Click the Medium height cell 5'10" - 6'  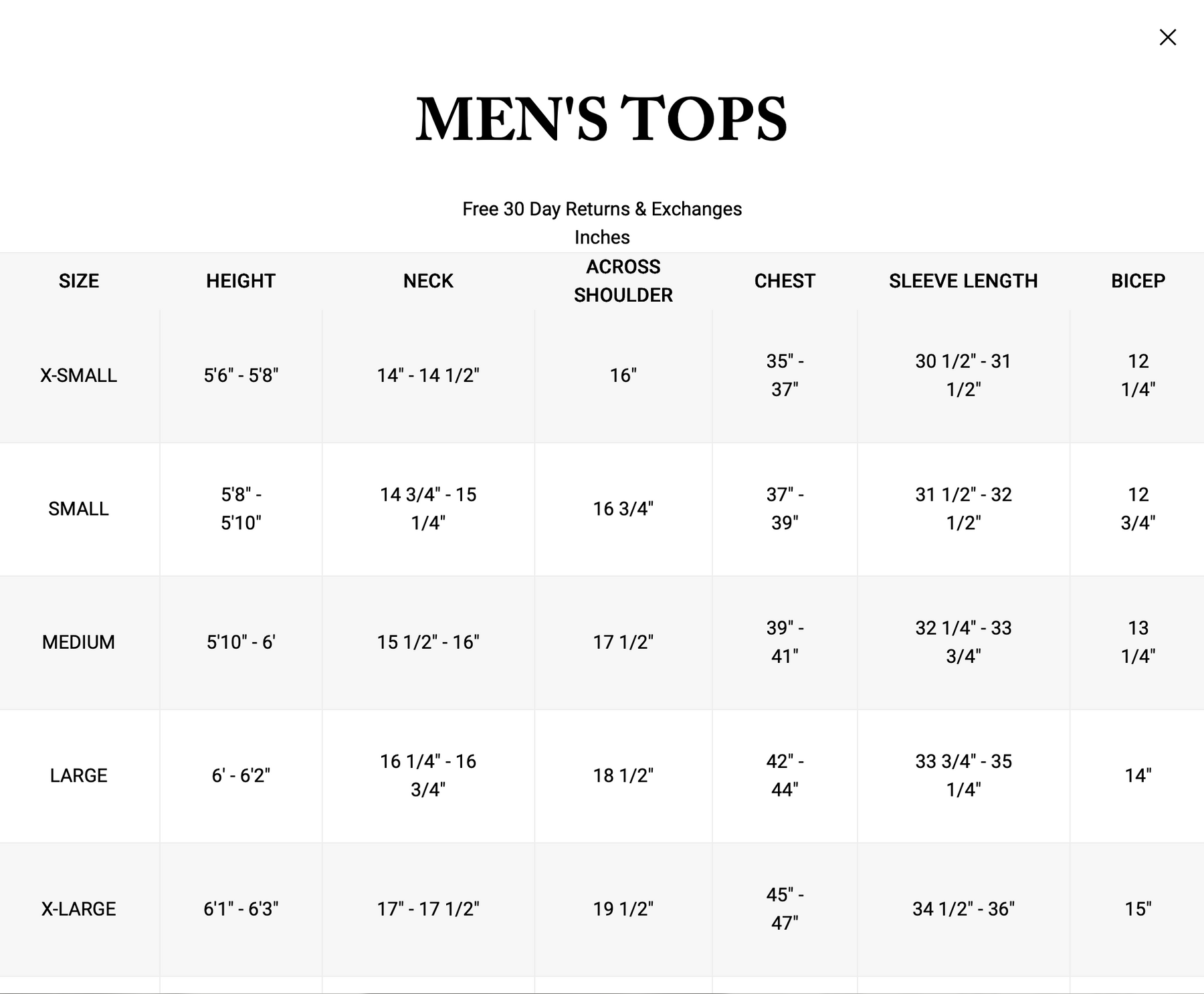[x=241, y=642]
